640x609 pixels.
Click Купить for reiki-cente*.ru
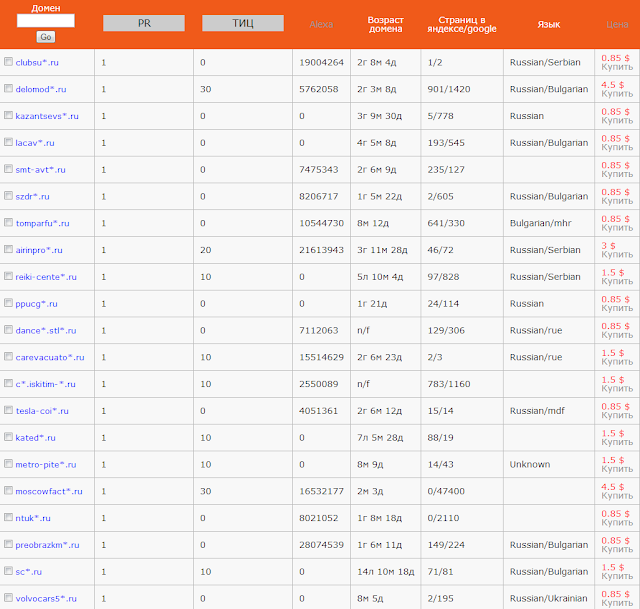point(617,282)
